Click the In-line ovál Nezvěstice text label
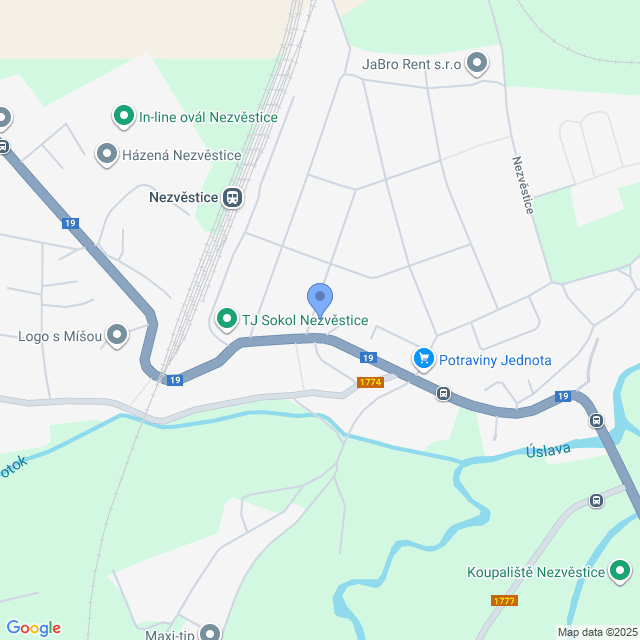 208,118
